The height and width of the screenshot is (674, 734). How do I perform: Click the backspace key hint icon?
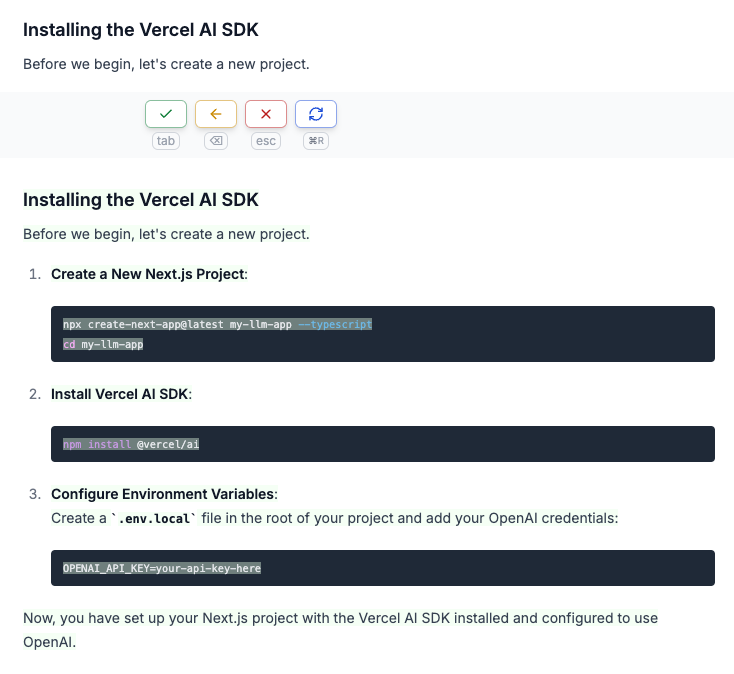pyautogui.click(x=216, y=141)
